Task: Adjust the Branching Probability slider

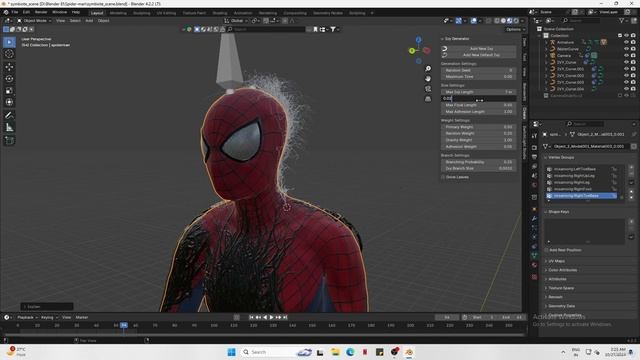Action: pyautogui.click(x=478, y=162)
